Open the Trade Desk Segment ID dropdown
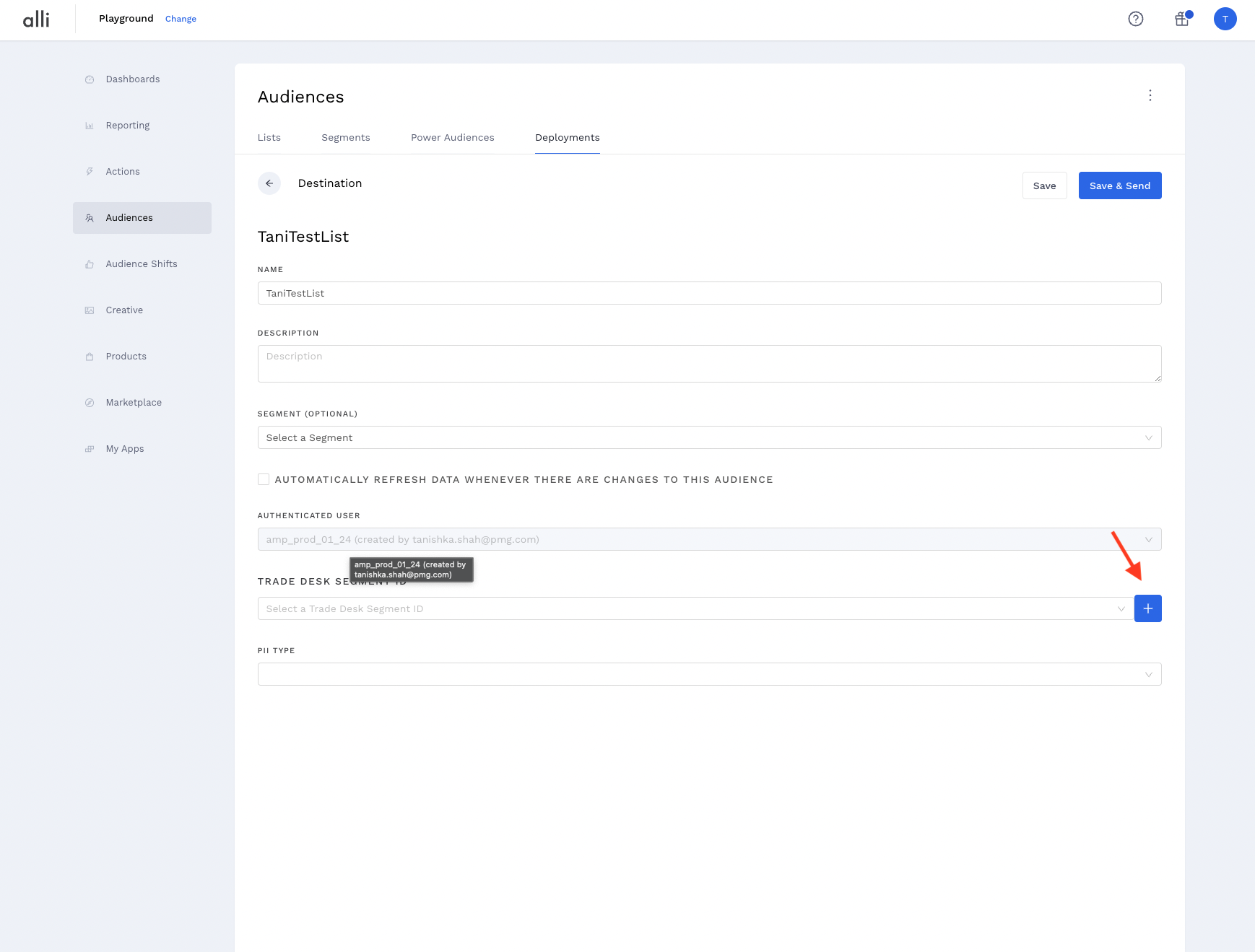Image resolution: width=1255 pixels, height=952 pixels. pyautogui.click(x=695, y=608)
